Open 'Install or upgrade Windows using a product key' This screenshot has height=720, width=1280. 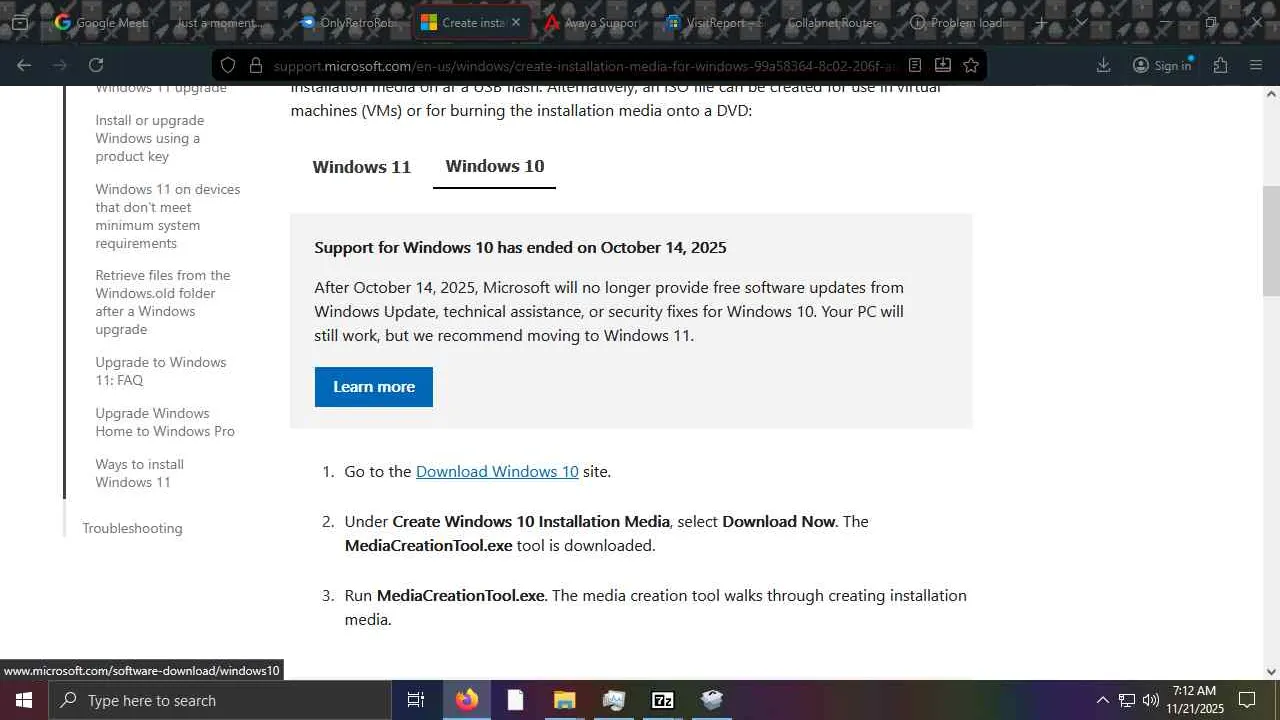click(150, 138)
